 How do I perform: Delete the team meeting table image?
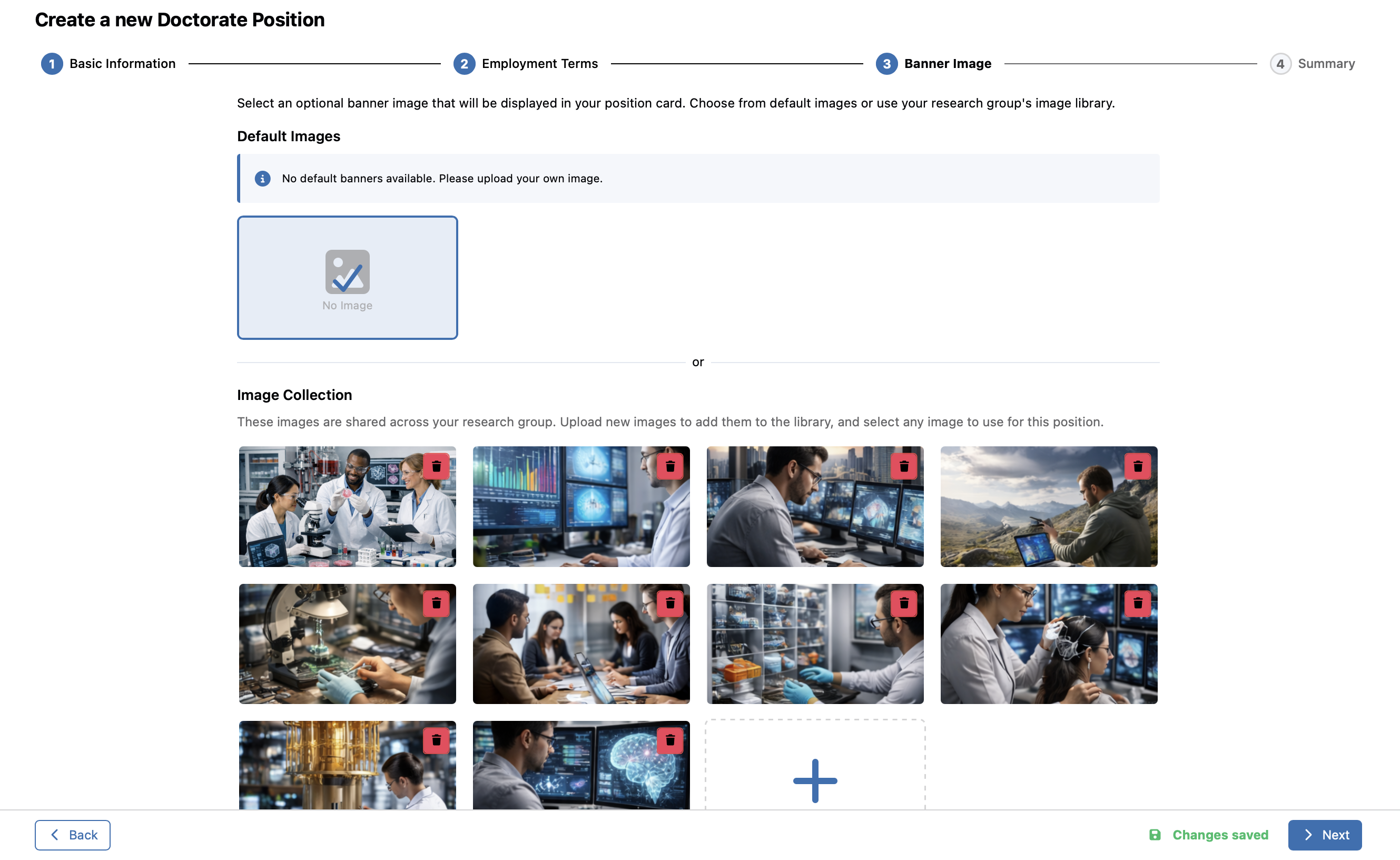[x=669, y=603]
